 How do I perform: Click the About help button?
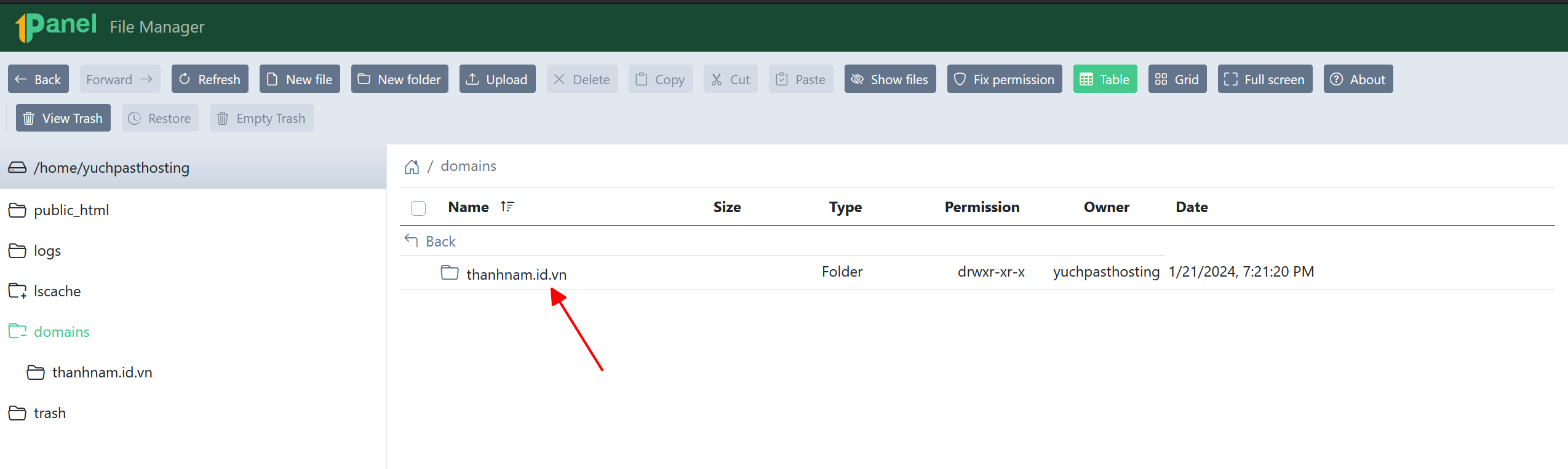[x=1358, y=79]
